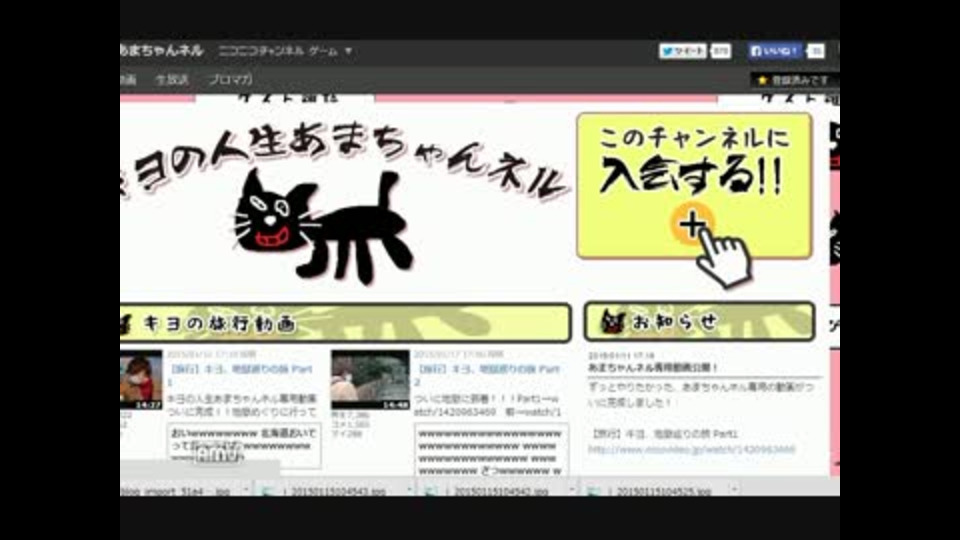The image size is (960, 540).
Task: Open dropdown arrow beside blog_import file
Action: click(246, 490)
